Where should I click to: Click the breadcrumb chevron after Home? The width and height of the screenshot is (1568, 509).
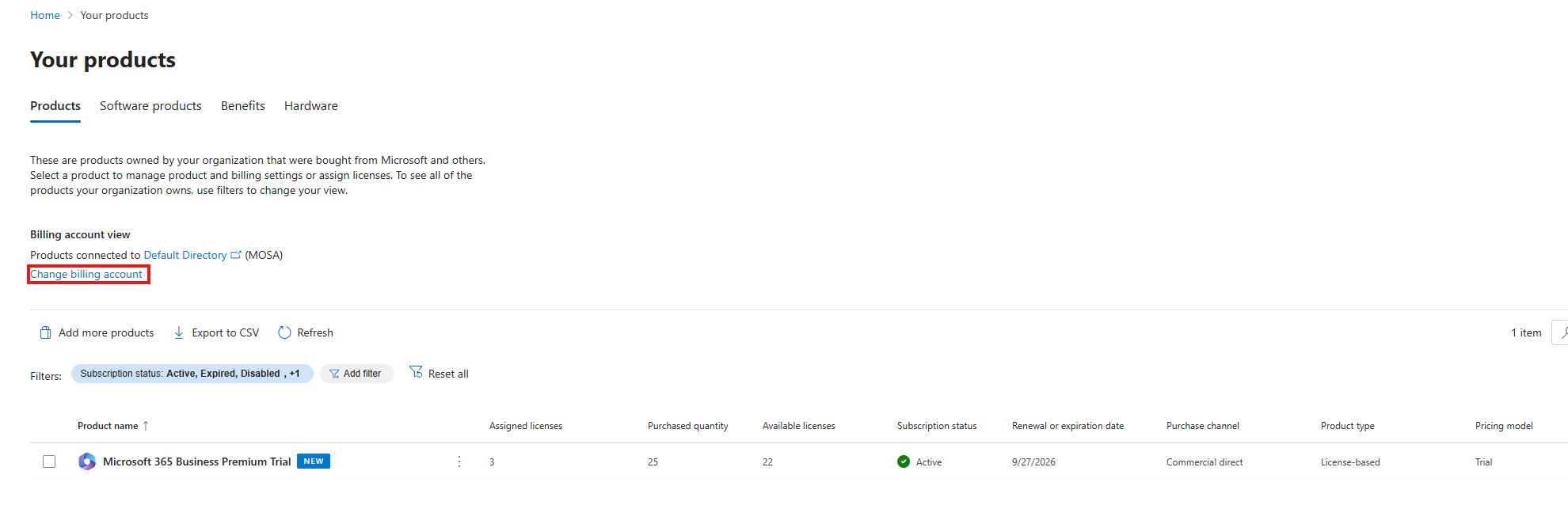coord(70,15)
